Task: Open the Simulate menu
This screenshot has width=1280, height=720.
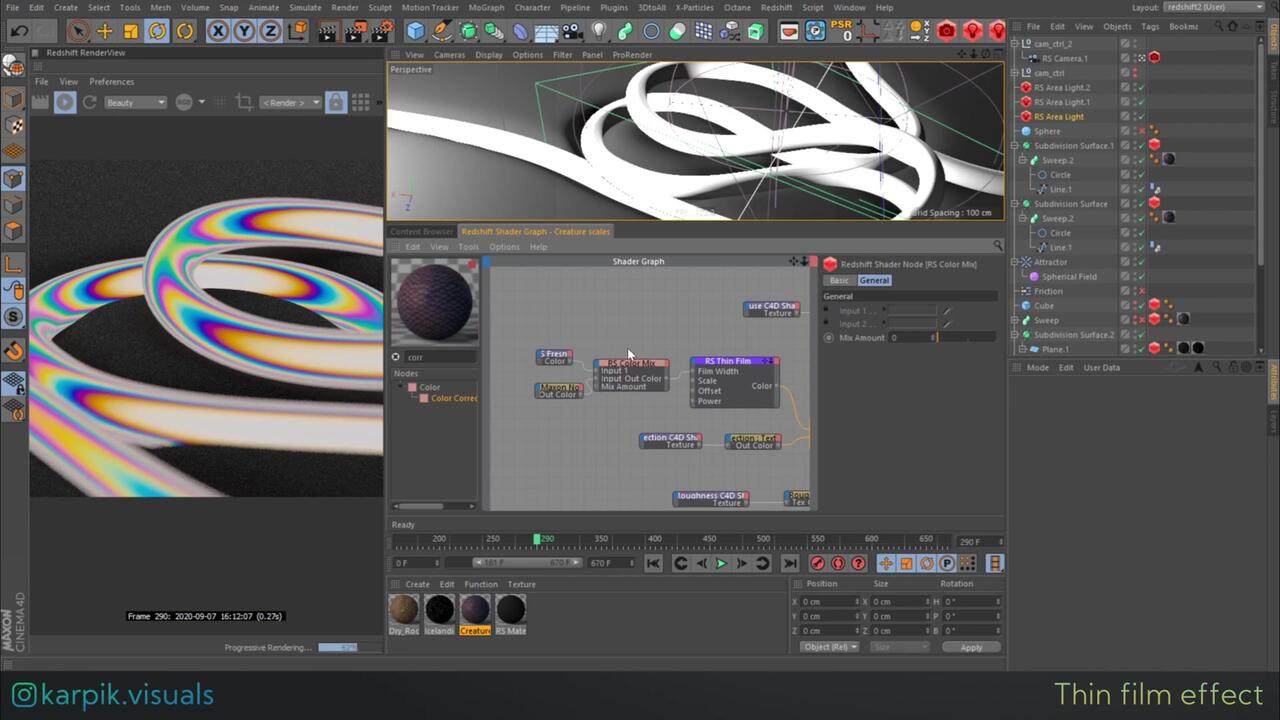Action: [x=305, y=7]
